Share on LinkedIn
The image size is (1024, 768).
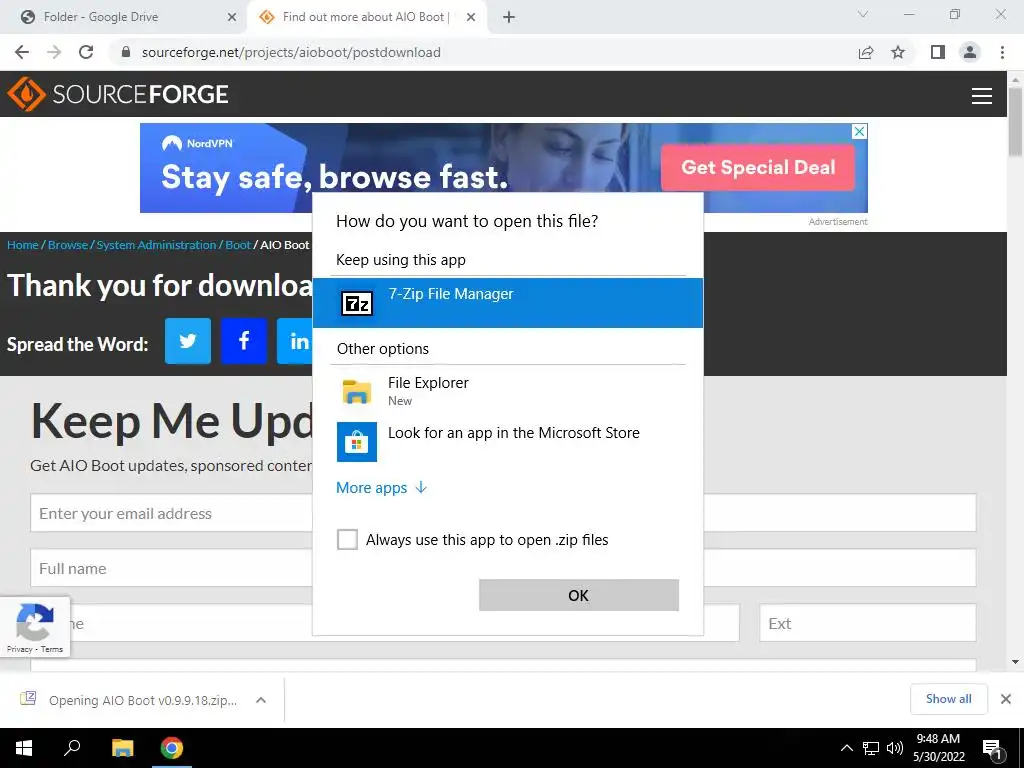pos(295,341)
